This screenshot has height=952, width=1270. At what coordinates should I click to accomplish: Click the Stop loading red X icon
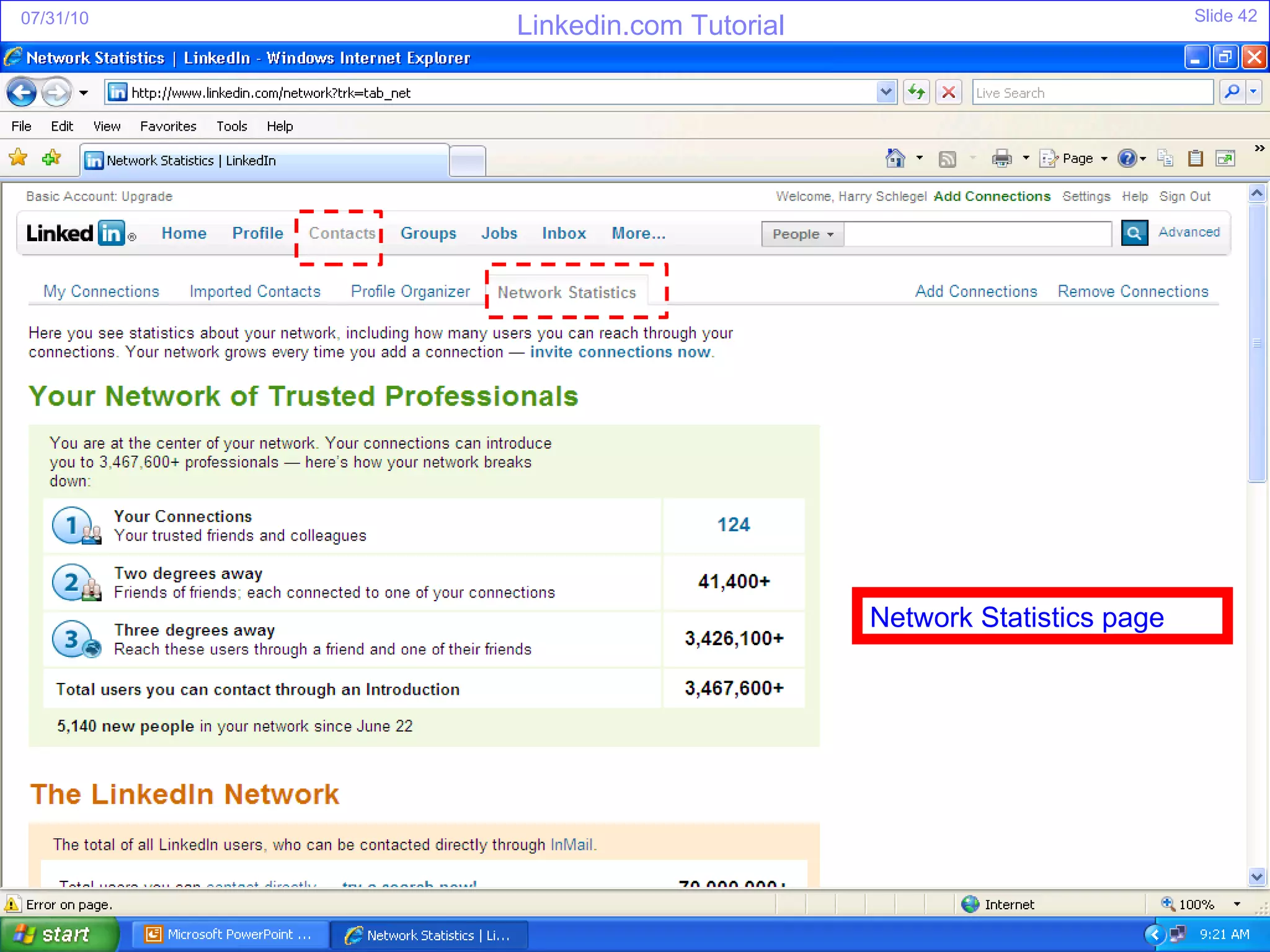click(948, 93)
